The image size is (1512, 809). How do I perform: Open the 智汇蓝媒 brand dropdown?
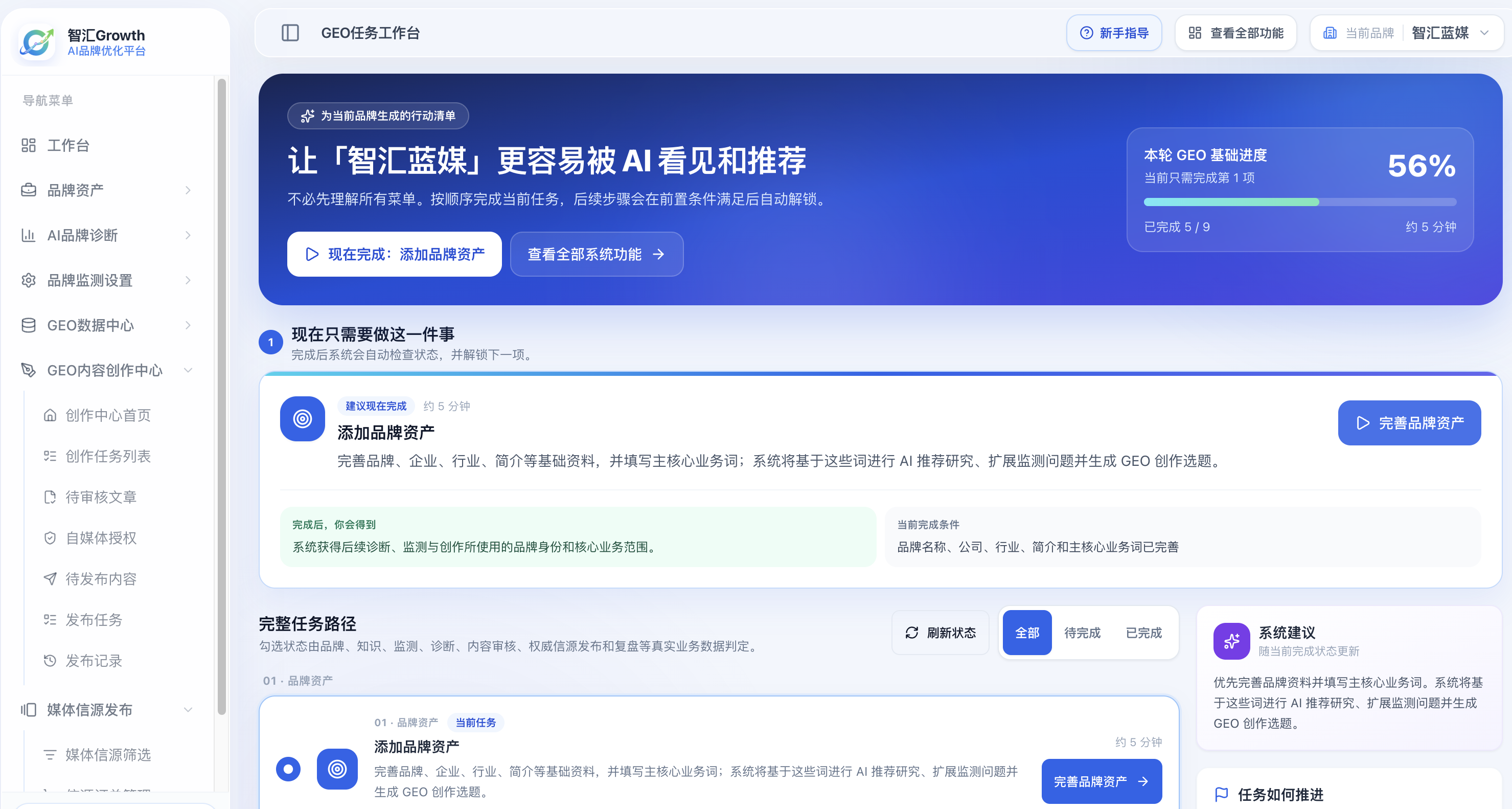pyautogui.click(x=1407, y=33)
